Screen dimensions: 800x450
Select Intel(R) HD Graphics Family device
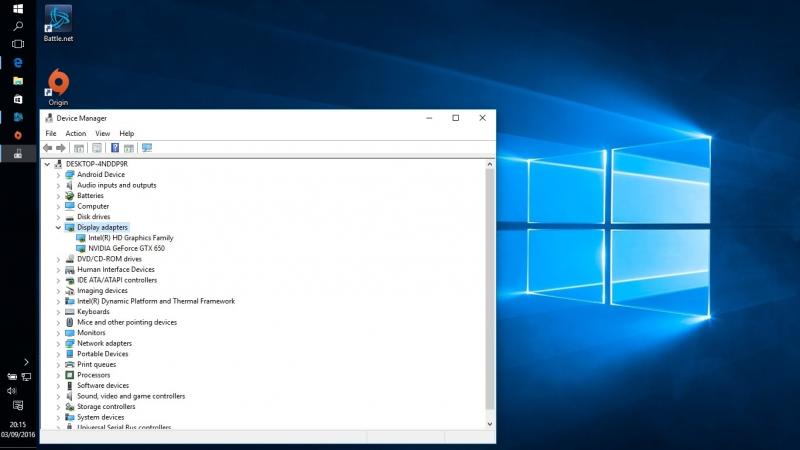coord(130,238)
